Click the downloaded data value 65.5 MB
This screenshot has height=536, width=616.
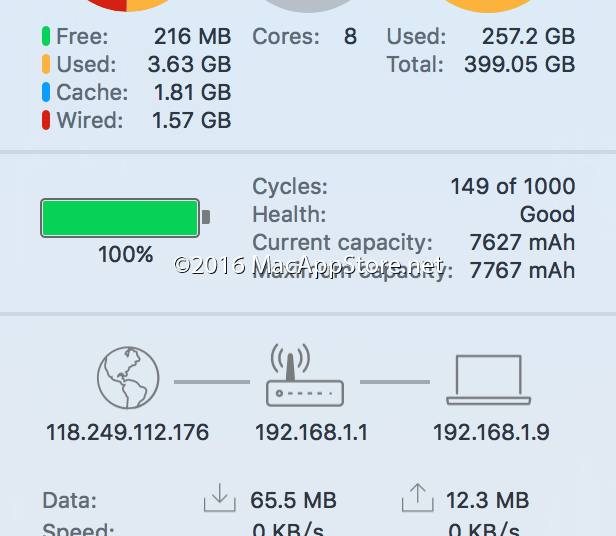tap(293, 500)
